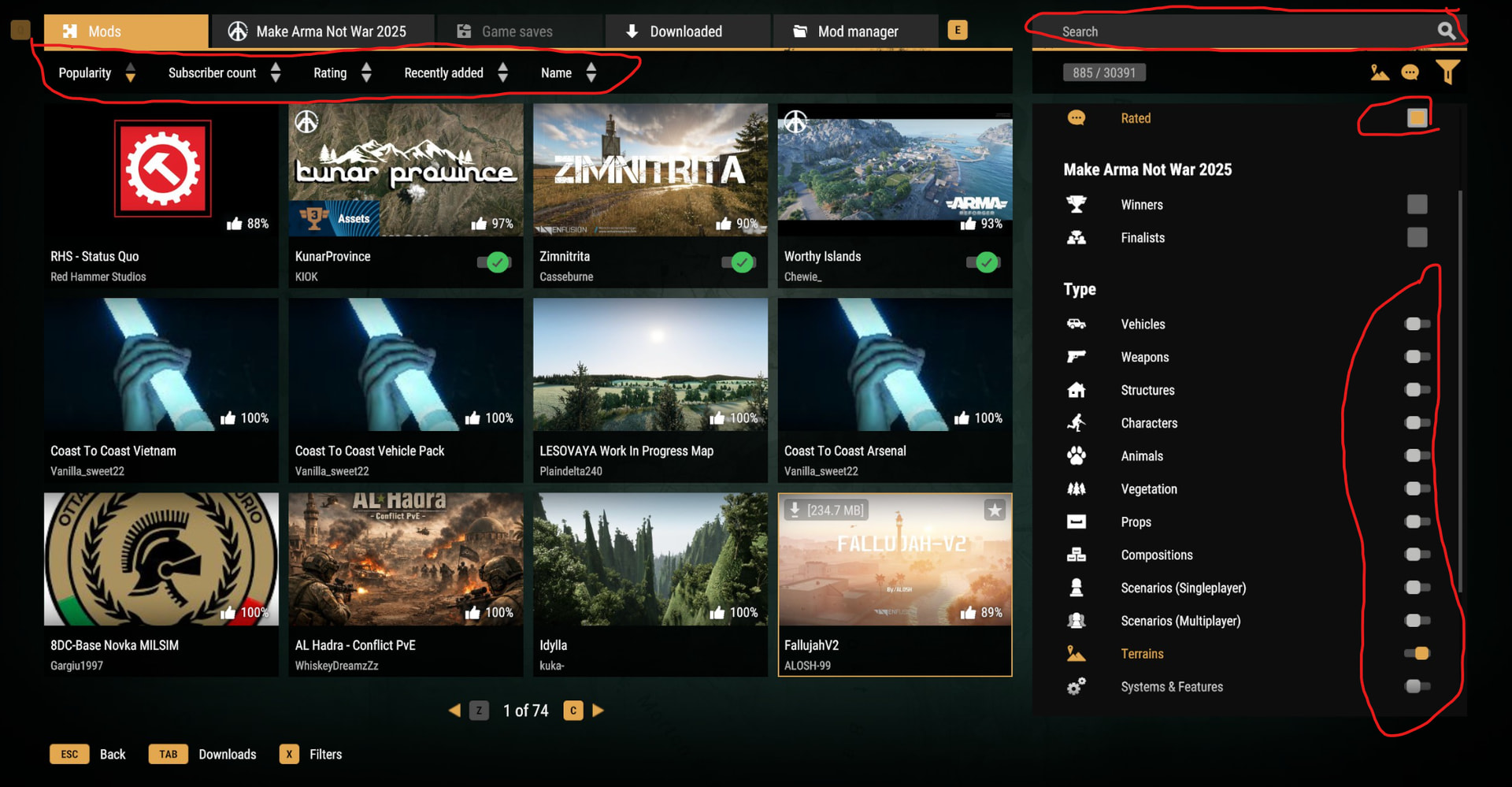Click the terrain filter icon beside counter
Image resolution: width=1512 pixels, height=787 pixels.
coord(1379,72)
